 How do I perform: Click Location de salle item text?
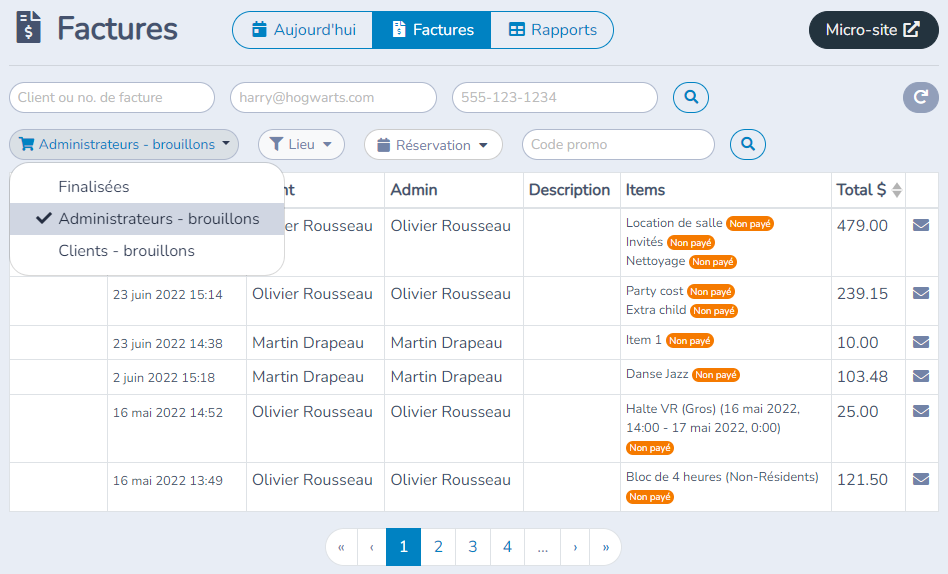pos(674,223)
